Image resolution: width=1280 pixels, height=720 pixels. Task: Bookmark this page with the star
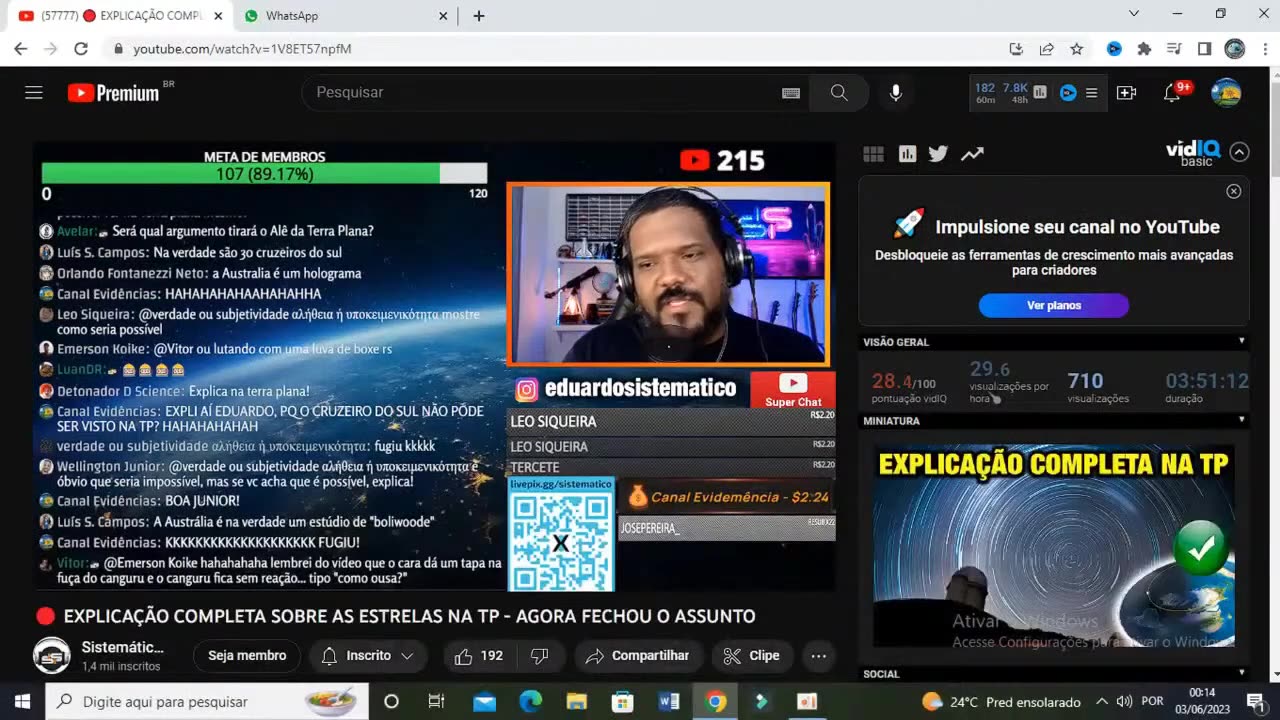[x=1076, y=48]
